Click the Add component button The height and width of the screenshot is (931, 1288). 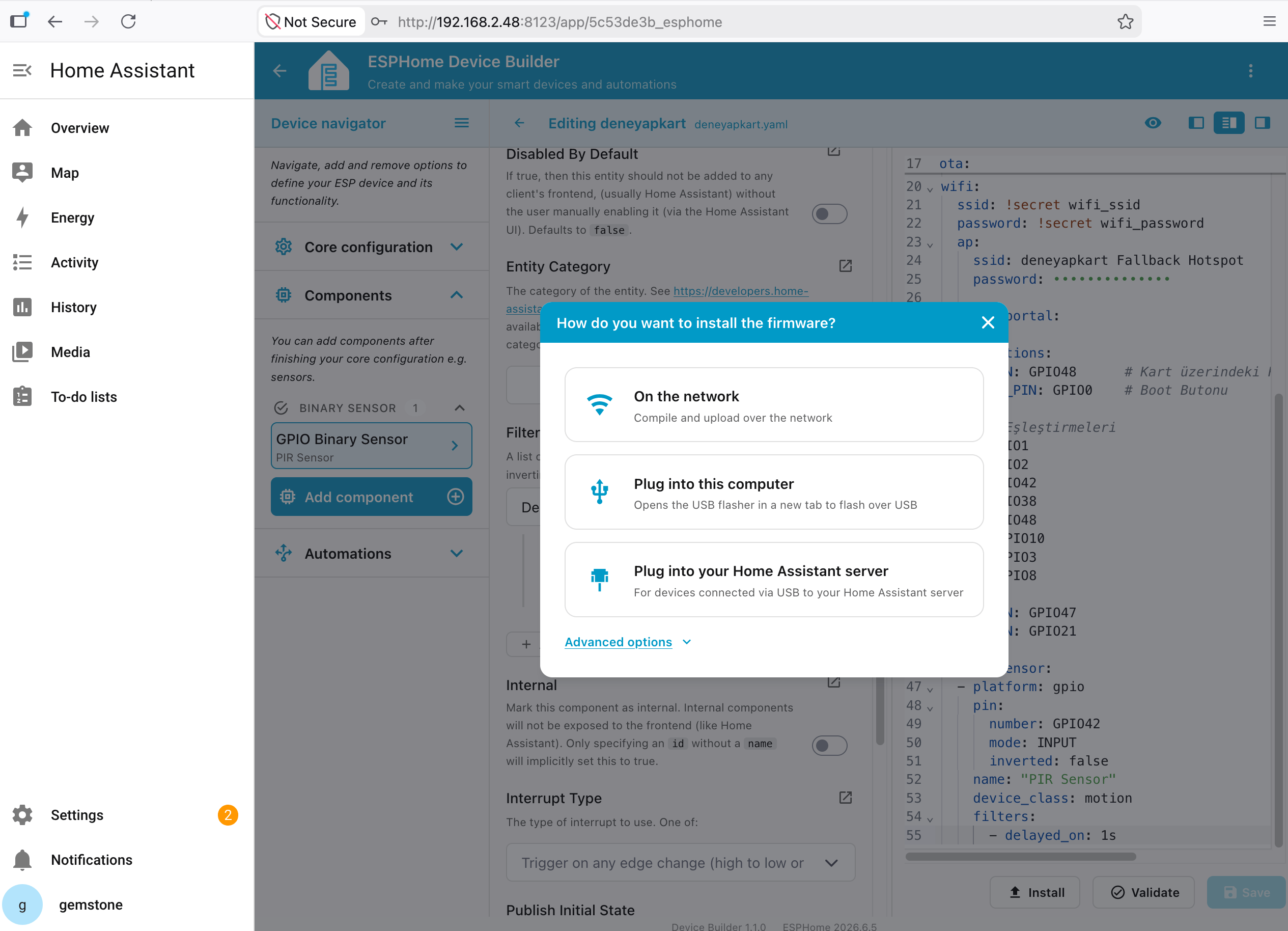tap(372, 497)
